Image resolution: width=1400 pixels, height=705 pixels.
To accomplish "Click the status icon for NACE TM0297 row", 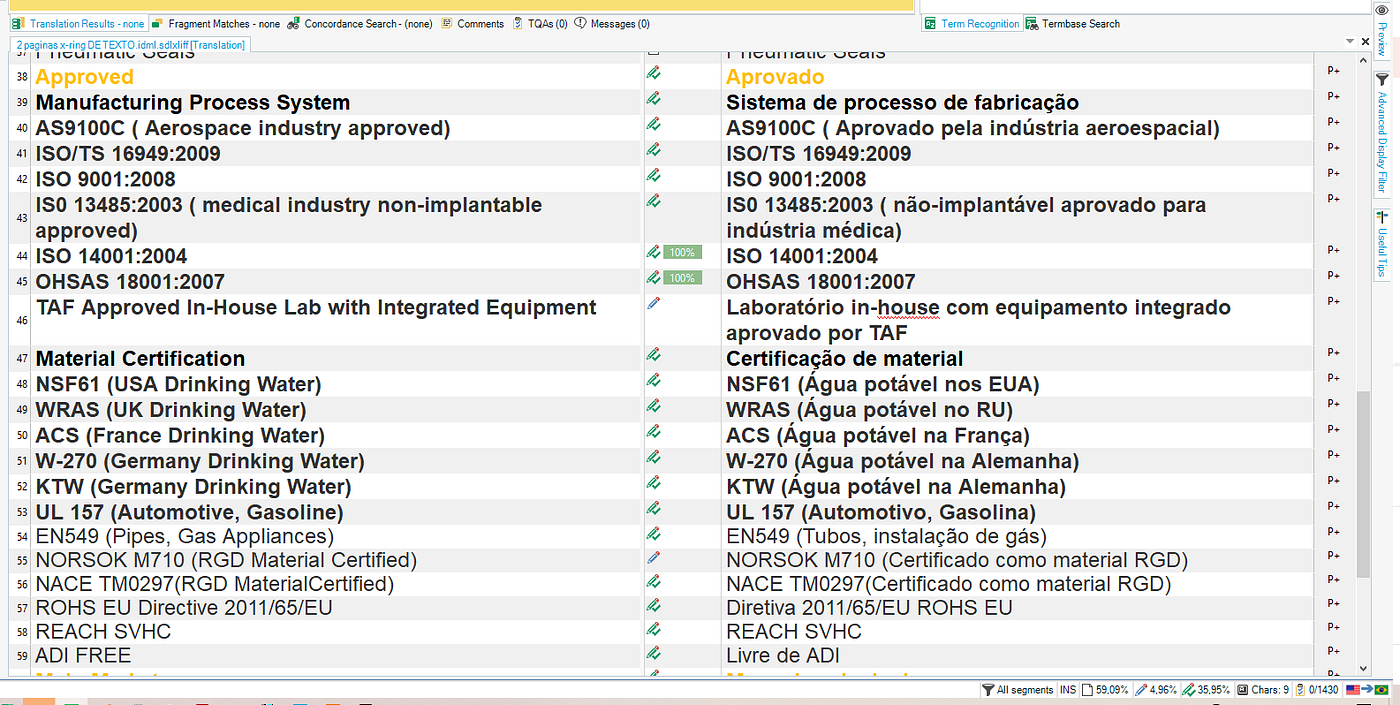I will pos(653,581).
